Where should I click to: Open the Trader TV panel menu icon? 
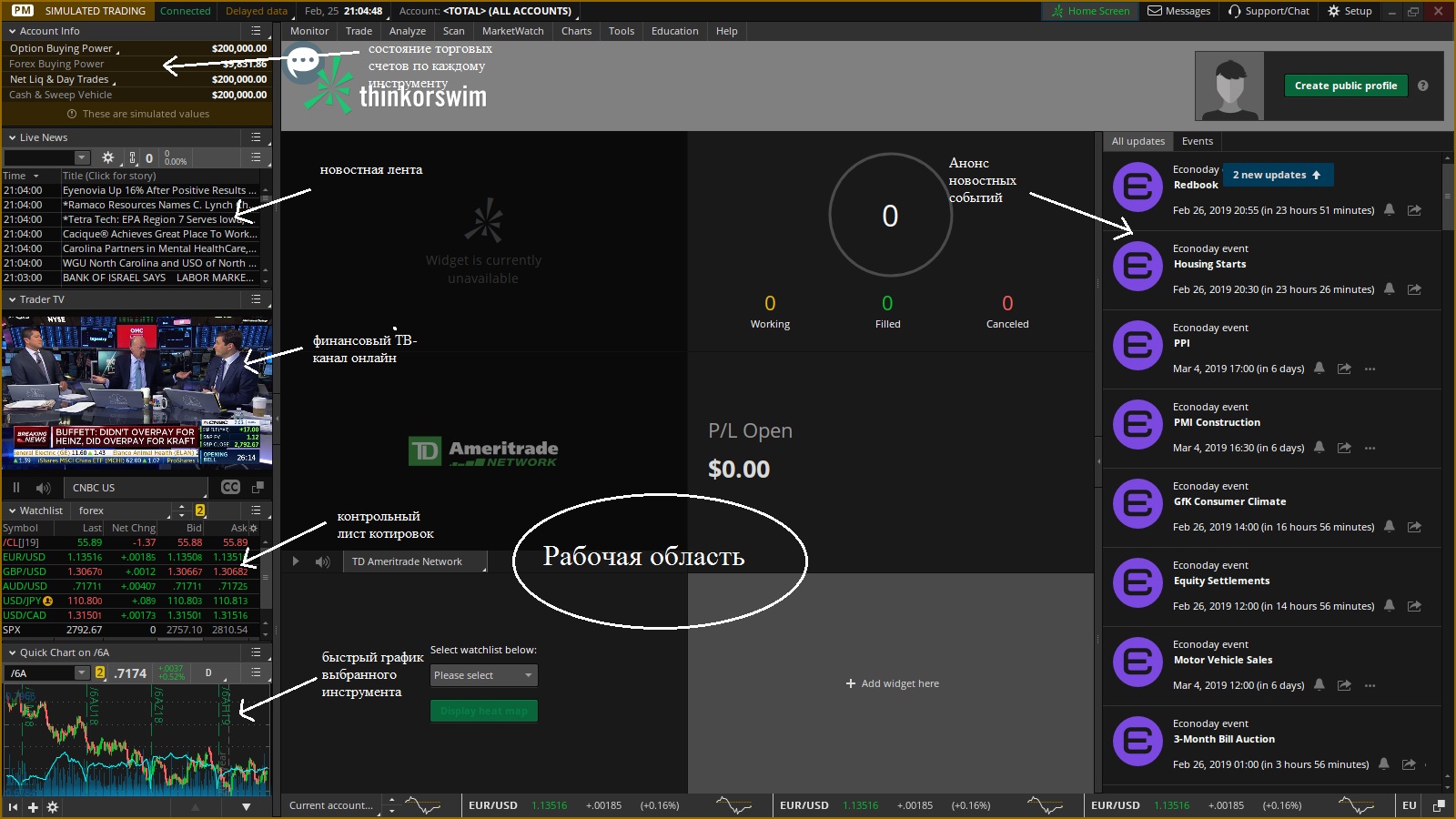[x=256, y=299]
